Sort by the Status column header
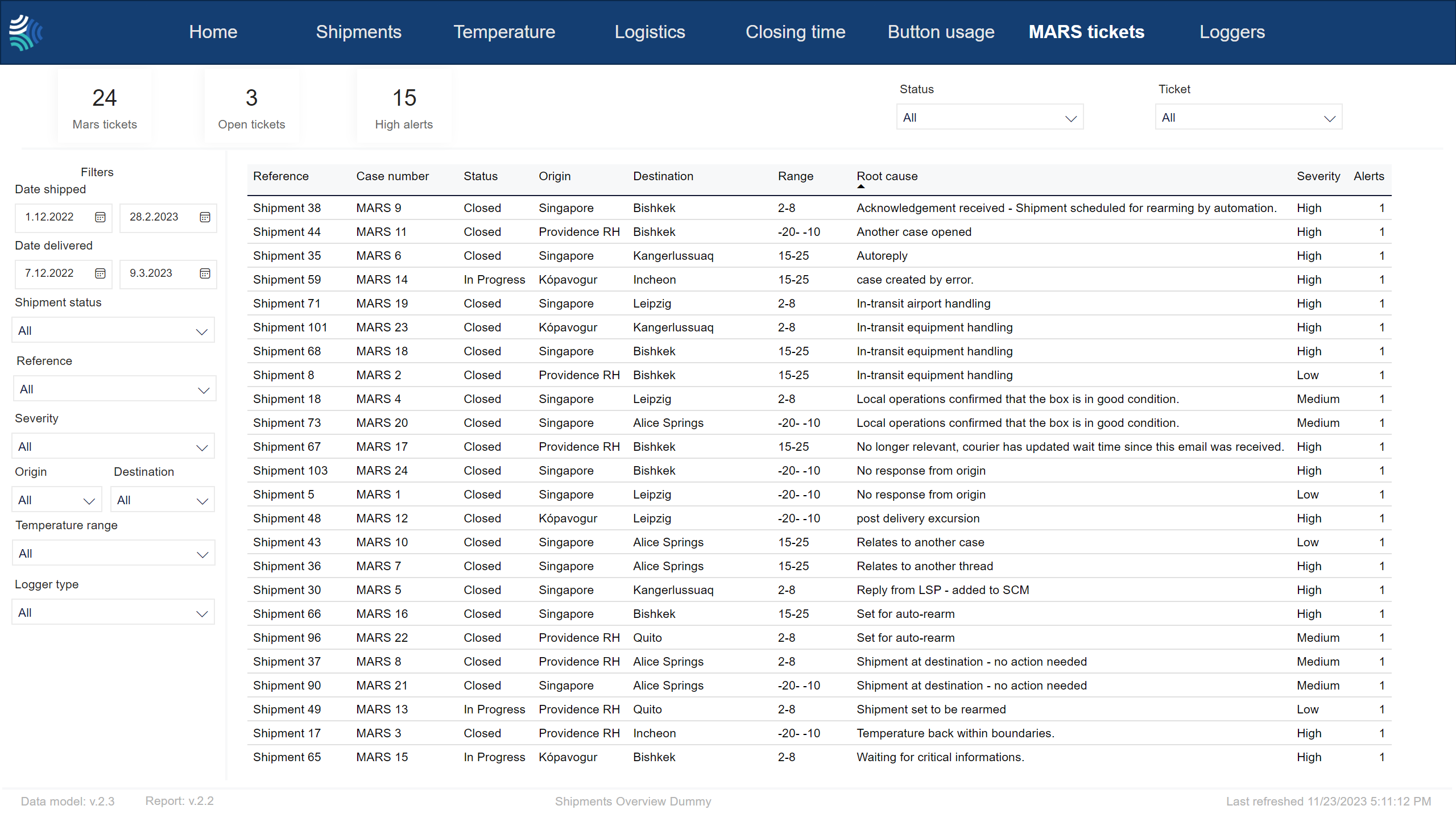 (x=481, y=176)
